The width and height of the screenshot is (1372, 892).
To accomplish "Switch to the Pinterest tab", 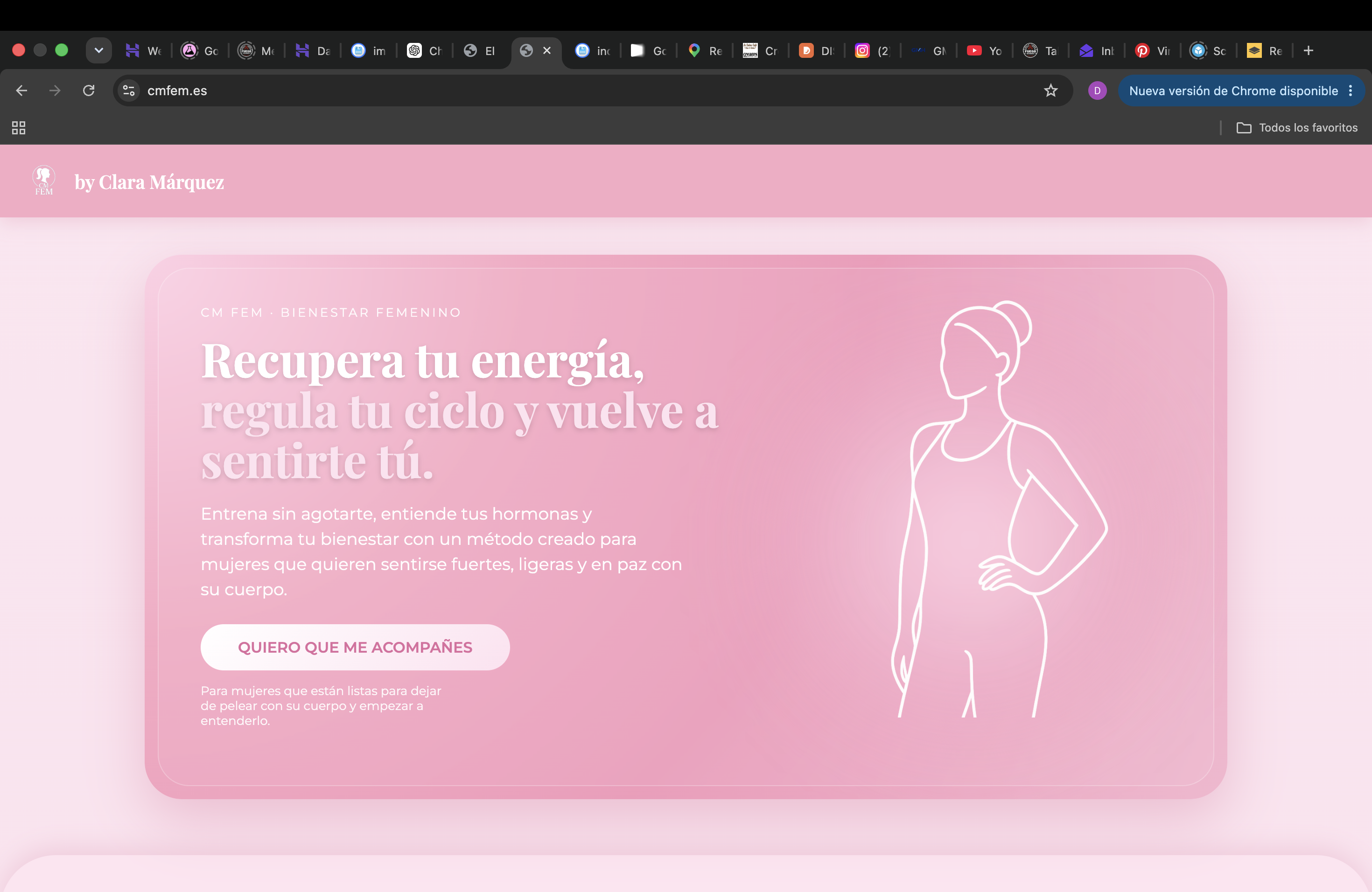I will (1152, 51).
